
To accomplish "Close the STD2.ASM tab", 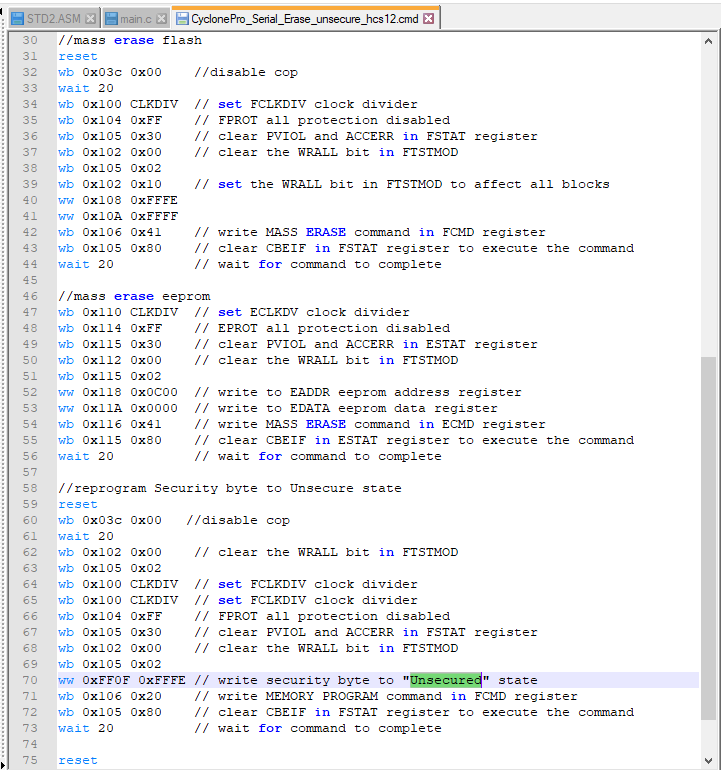I will tap(91, 19).
